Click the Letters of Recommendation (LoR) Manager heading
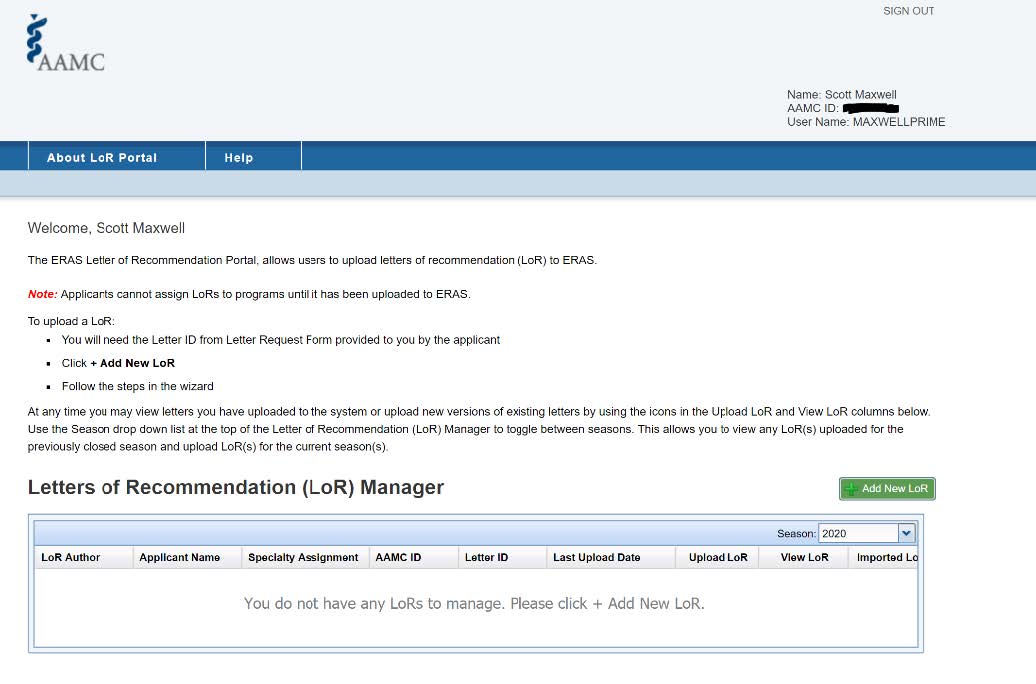This screenshot has height=684, width=1036. click(236, 487)
